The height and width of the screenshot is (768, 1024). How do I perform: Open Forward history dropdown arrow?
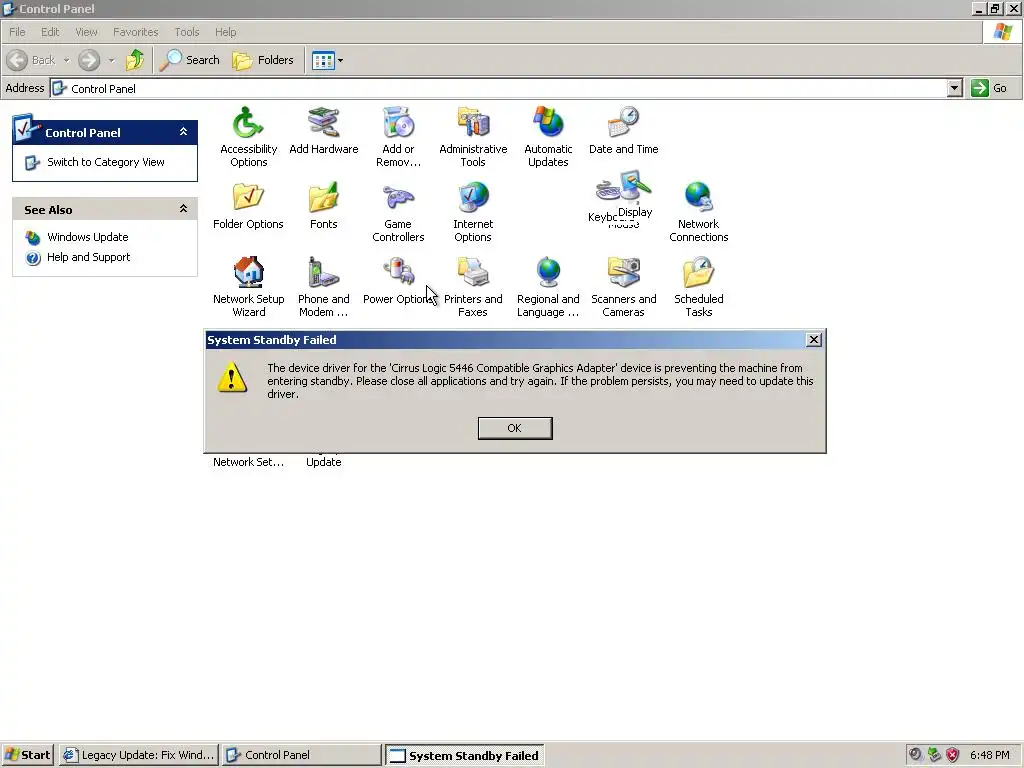[111, 60]
